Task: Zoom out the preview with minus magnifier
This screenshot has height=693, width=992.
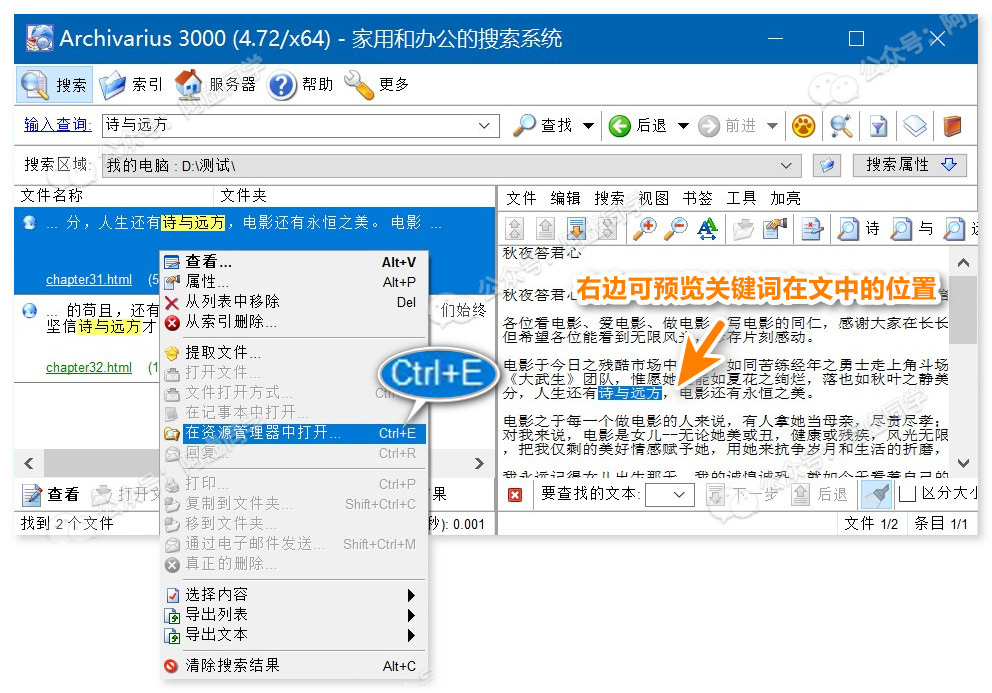Action: 677,229
